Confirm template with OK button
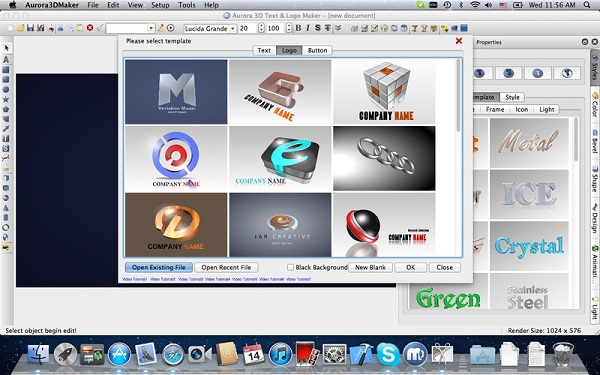Image resolution: width=600 pixels, height=375 pixels. (411, 267)
